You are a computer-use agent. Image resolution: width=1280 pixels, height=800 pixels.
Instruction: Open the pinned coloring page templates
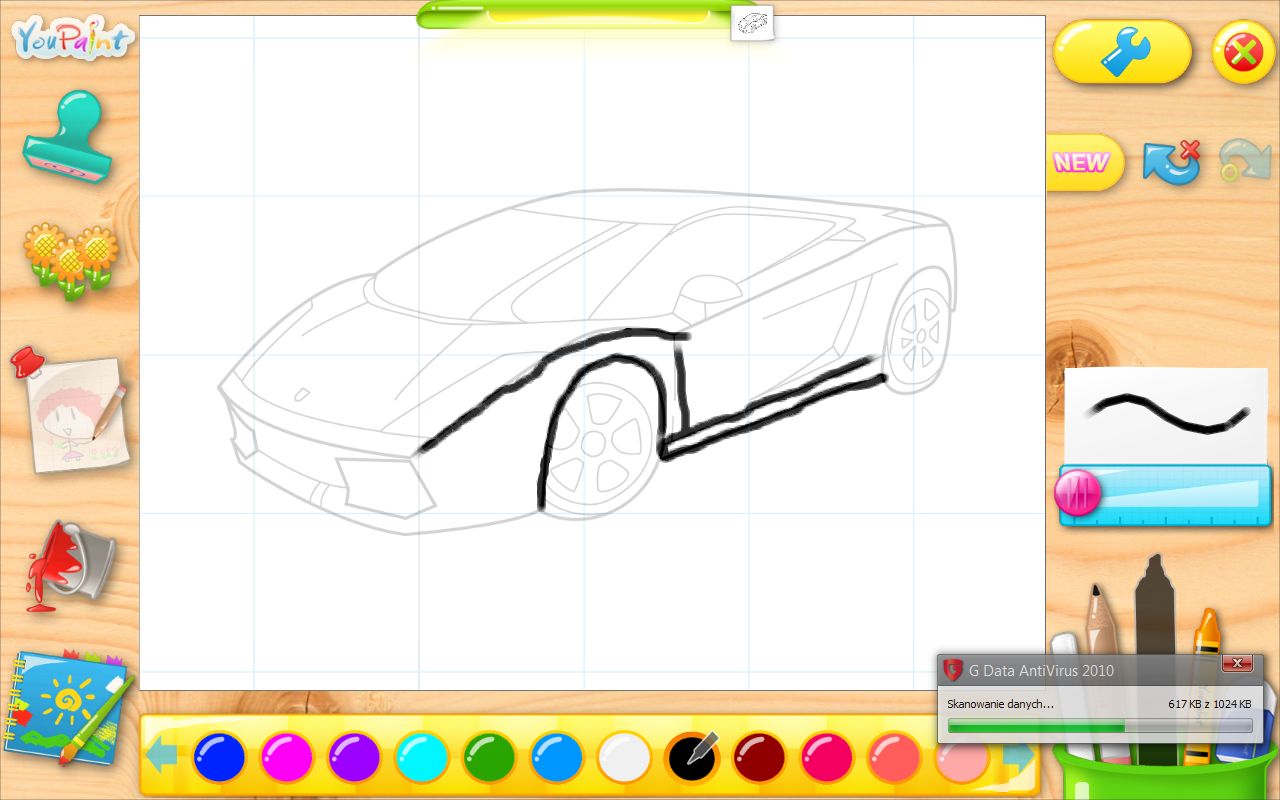tap(70, 412)
